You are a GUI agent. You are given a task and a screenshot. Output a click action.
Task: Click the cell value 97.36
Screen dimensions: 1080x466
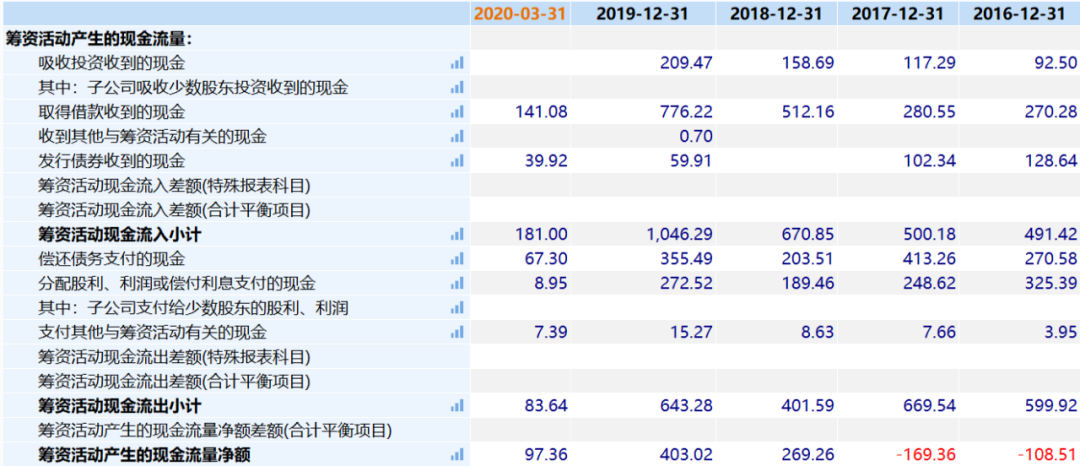click(x=546, y=455)
